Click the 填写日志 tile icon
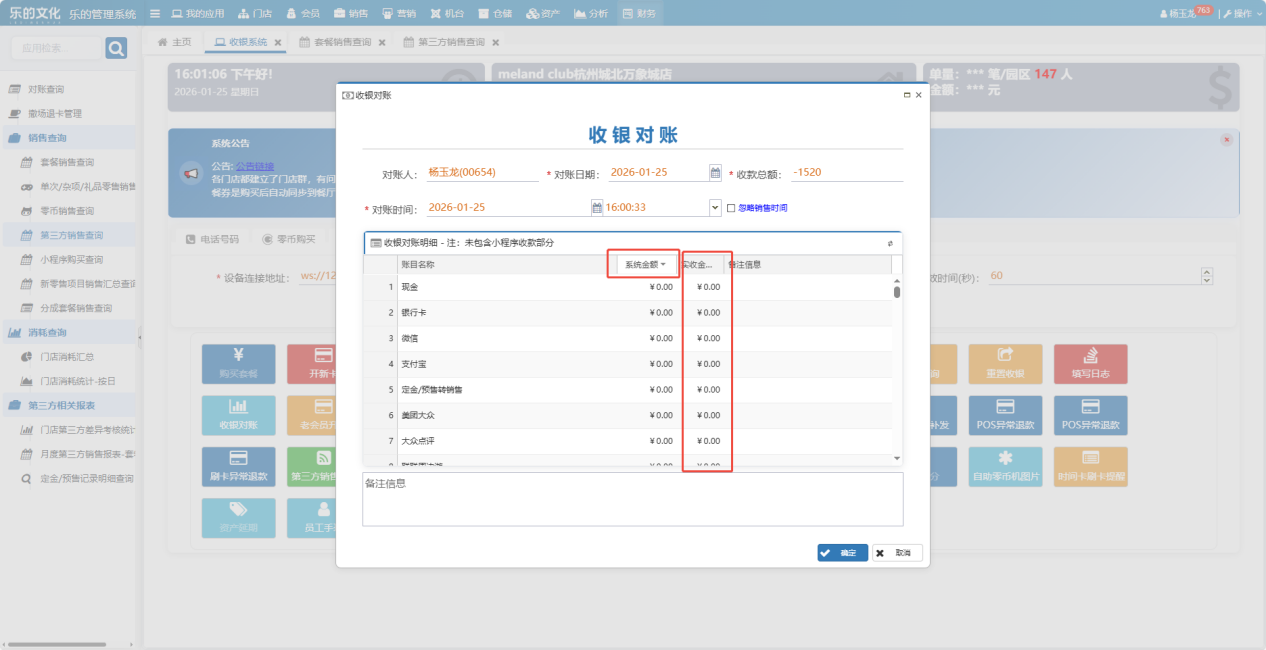This screenshot has width=1266, height=650. pyautogui.click(x=1090, y=356)
